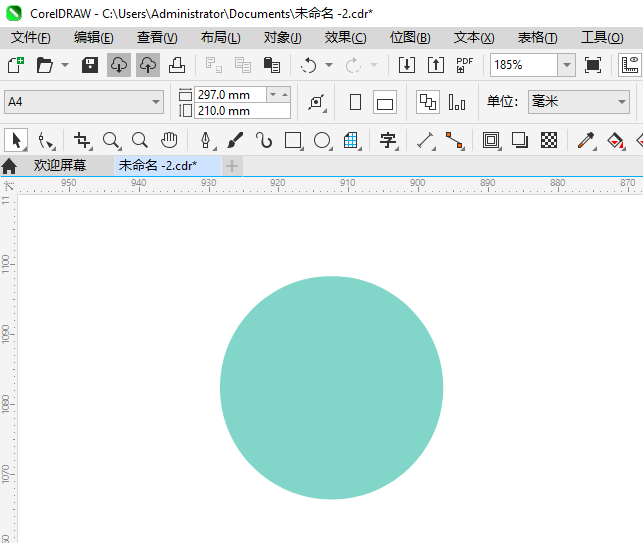
Task: Select the Pan hand tool
Action: pos(169,140)
